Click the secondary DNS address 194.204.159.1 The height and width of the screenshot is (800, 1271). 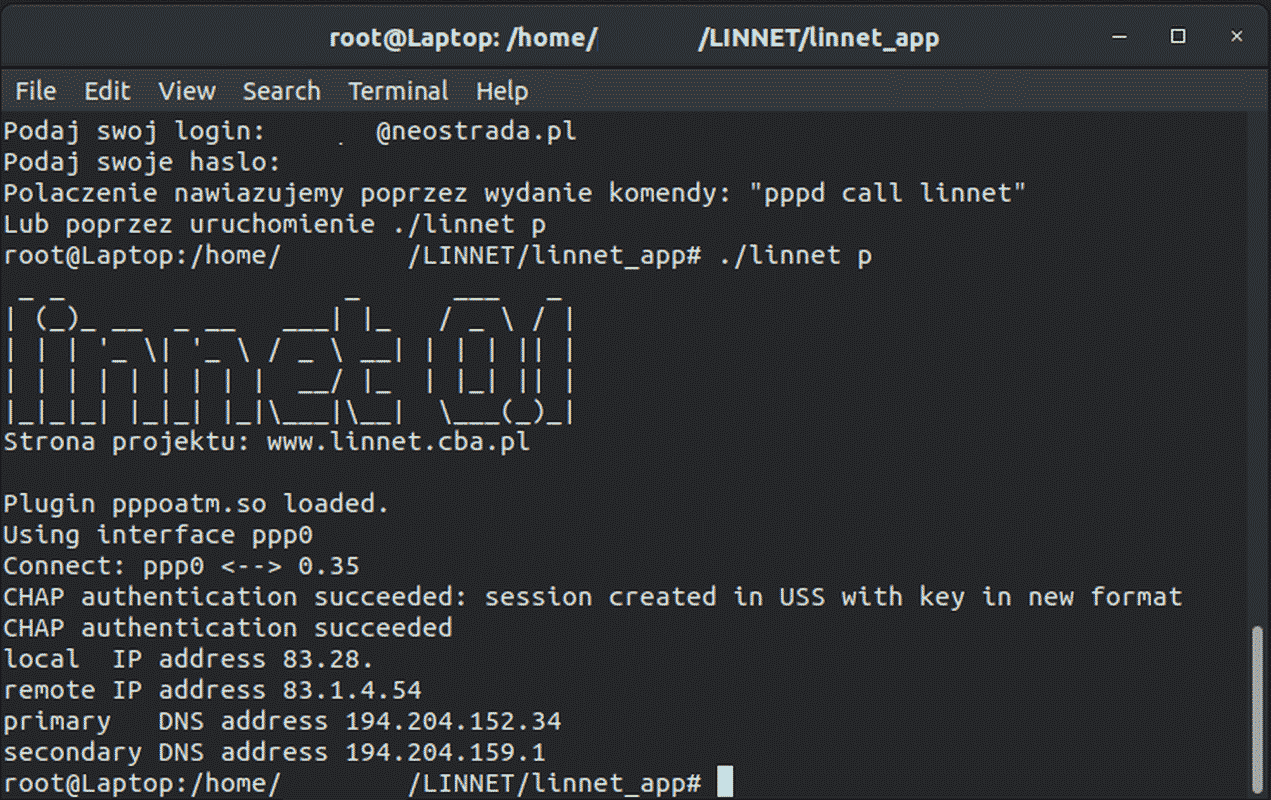445,752
